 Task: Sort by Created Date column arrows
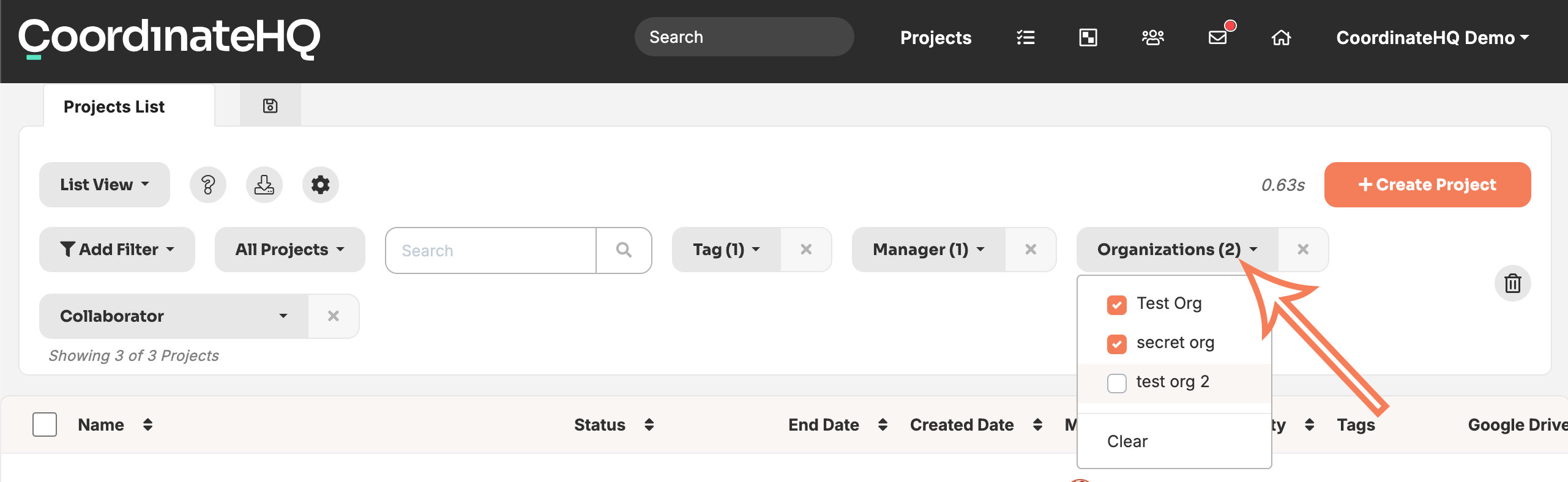(x=1037, y=425)
